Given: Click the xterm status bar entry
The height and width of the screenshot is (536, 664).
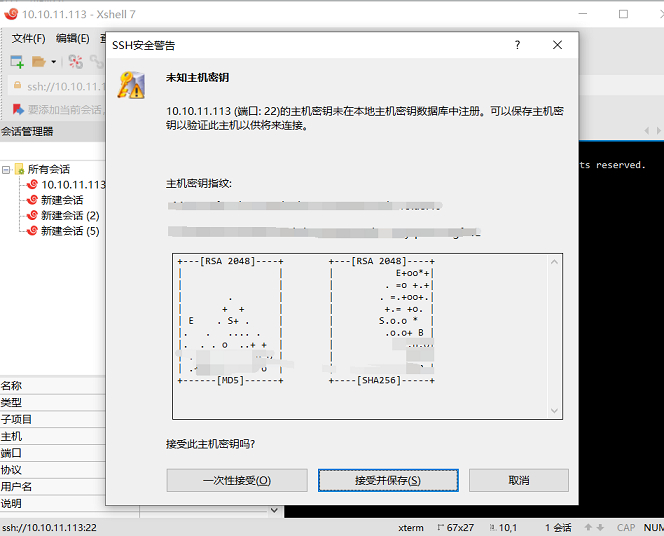Looking at the screenshot, I should click(411, 528).
